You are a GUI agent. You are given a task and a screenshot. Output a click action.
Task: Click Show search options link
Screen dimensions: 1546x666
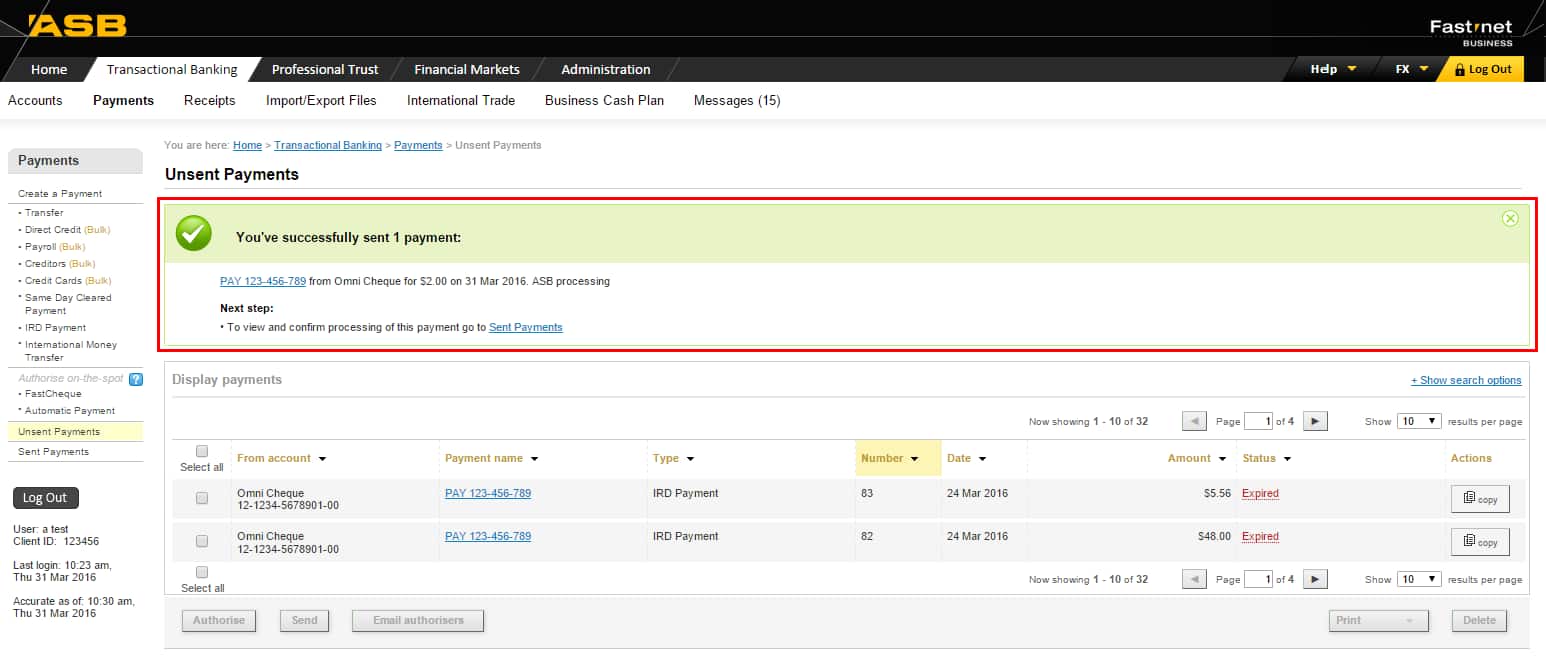click(1465, 380)
